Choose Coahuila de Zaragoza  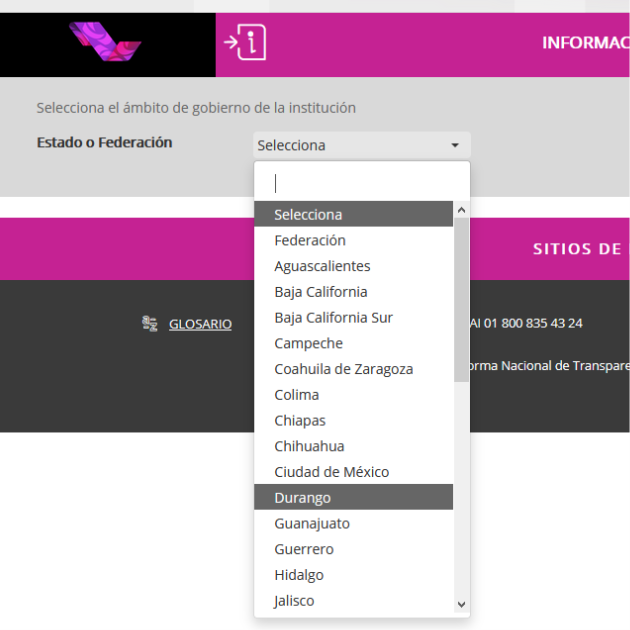343,369
